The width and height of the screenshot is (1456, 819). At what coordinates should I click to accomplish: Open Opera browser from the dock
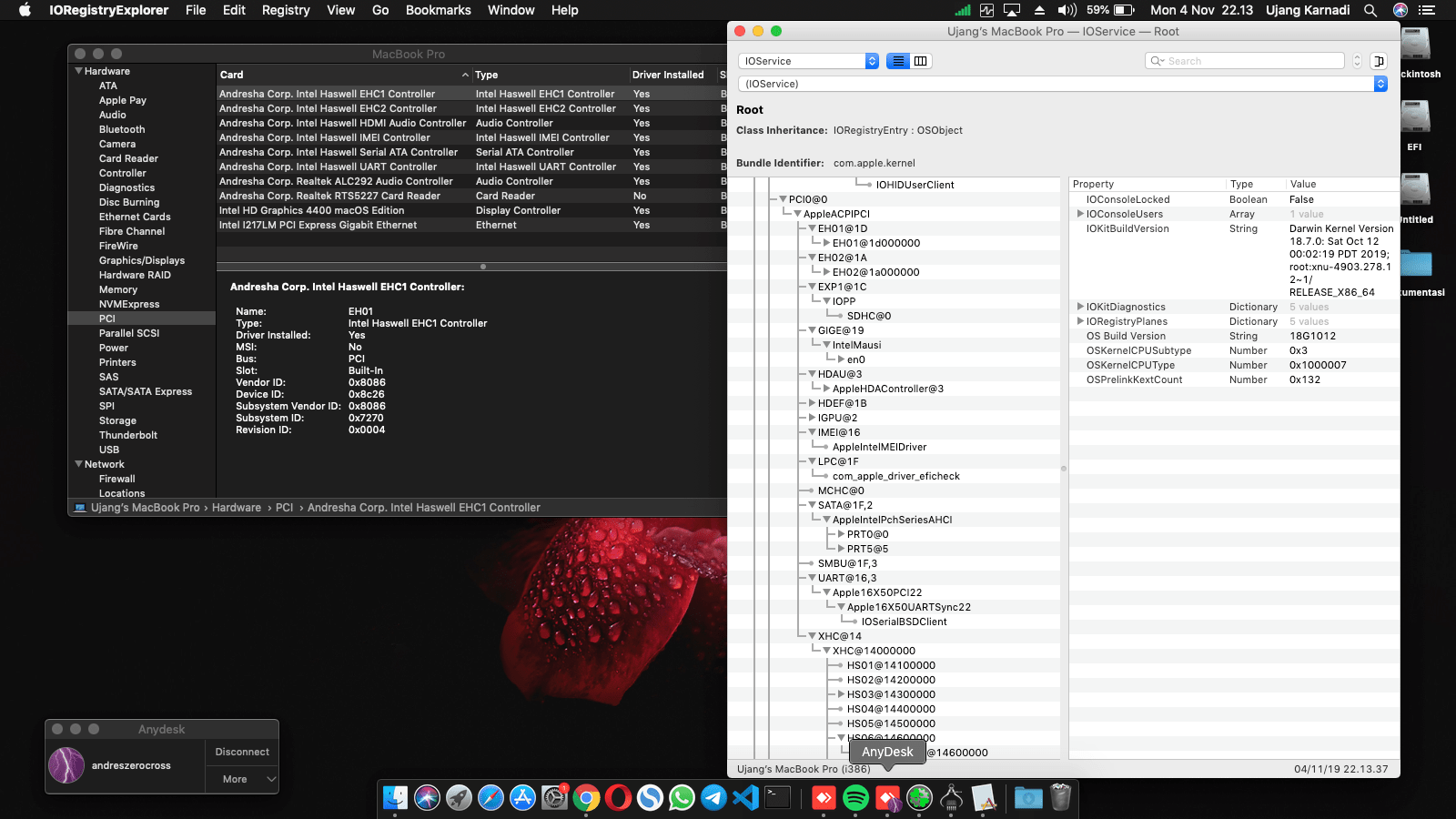click(x=618, y=798)
